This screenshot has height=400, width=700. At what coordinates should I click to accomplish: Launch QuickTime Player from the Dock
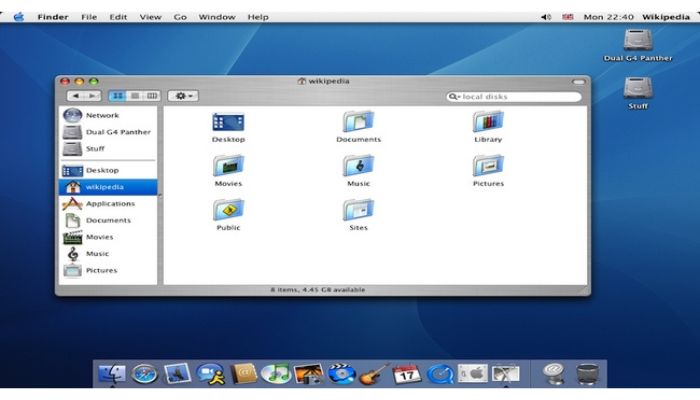440,374
